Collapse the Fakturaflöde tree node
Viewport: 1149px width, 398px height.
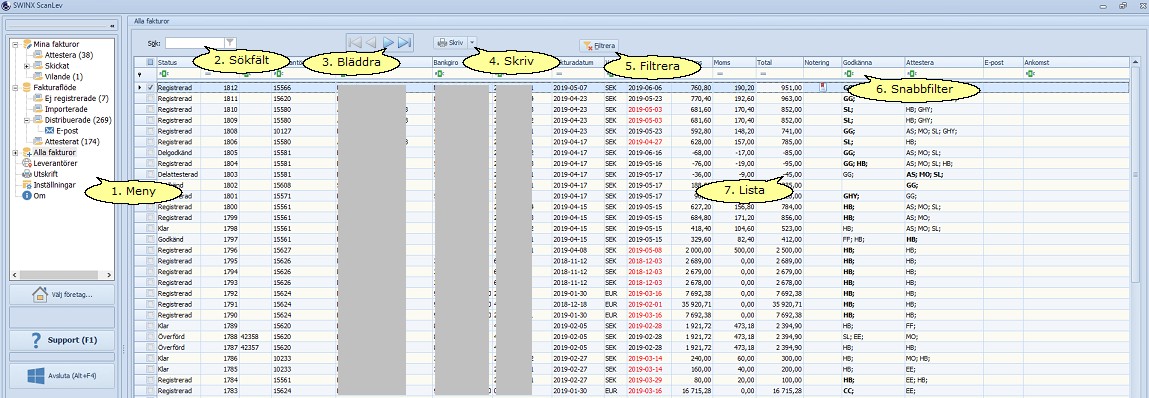pos(16,87)
